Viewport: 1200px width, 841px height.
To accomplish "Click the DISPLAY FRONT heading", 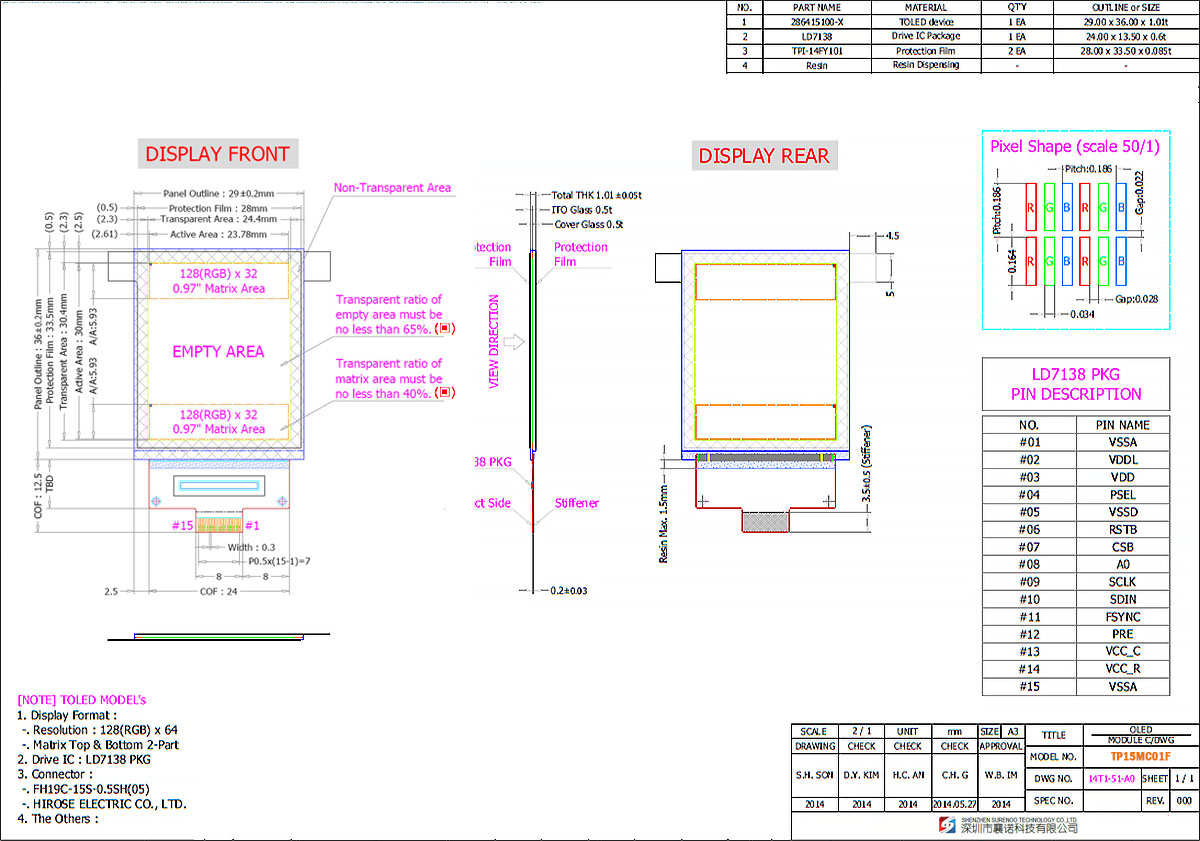I will 217,154.
